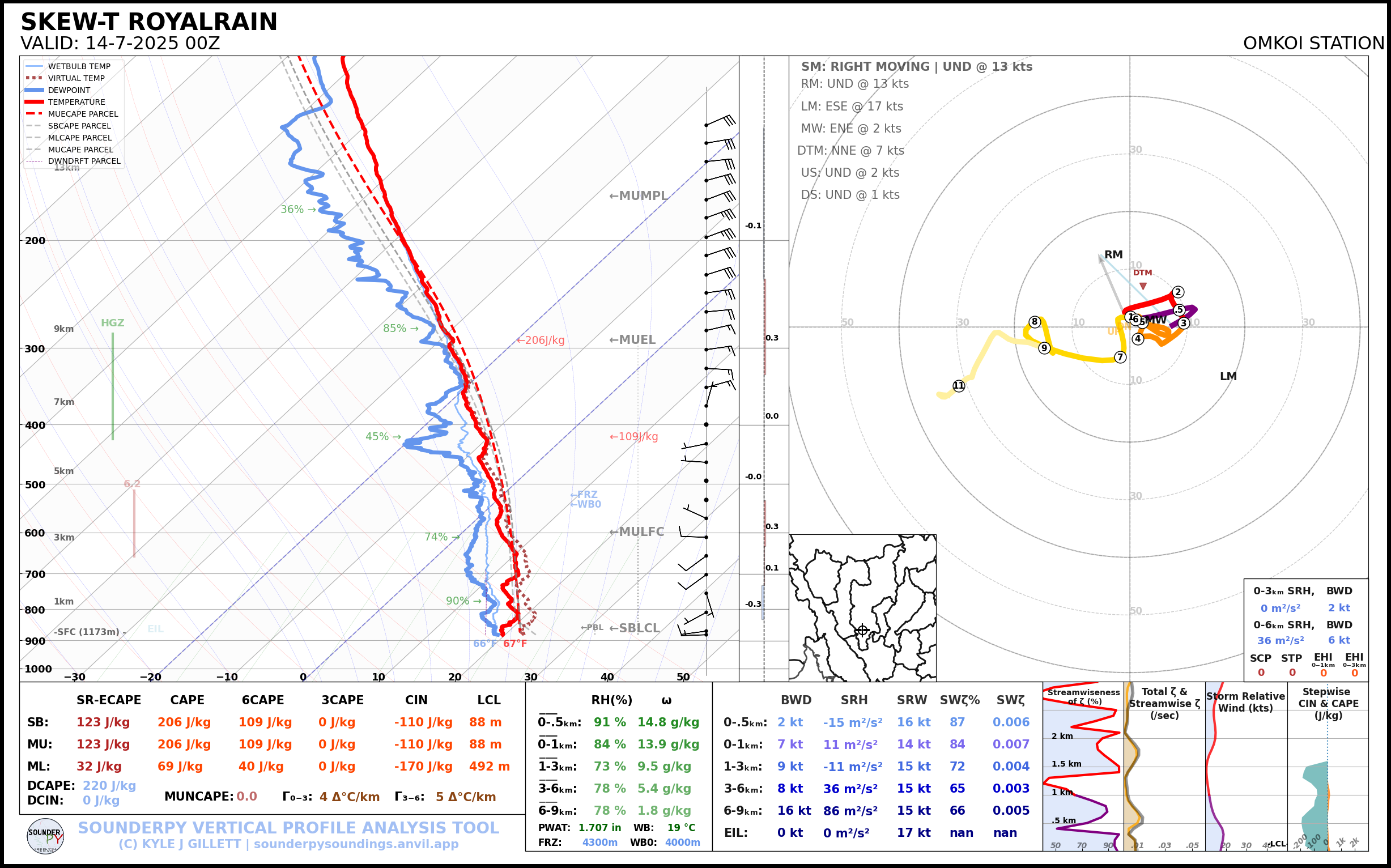Click the MUECAPE PARCEL legend entry
The image size is (1391, 868).
coord(83,114)
